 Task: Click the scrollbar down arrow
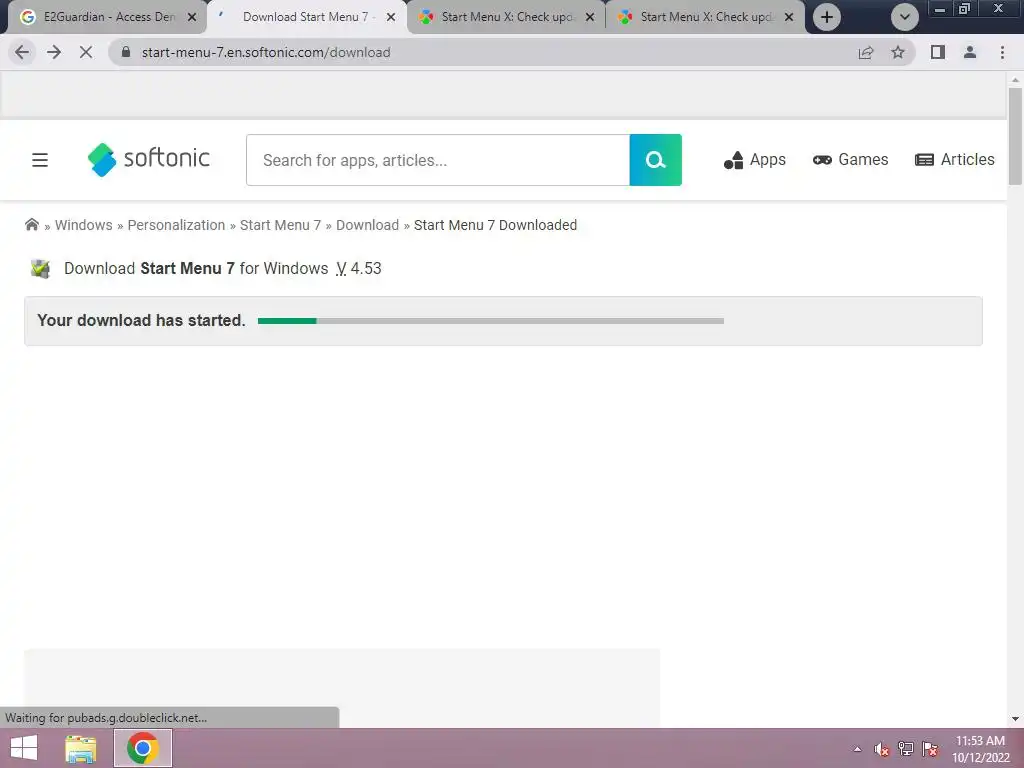coord(1015,719)
